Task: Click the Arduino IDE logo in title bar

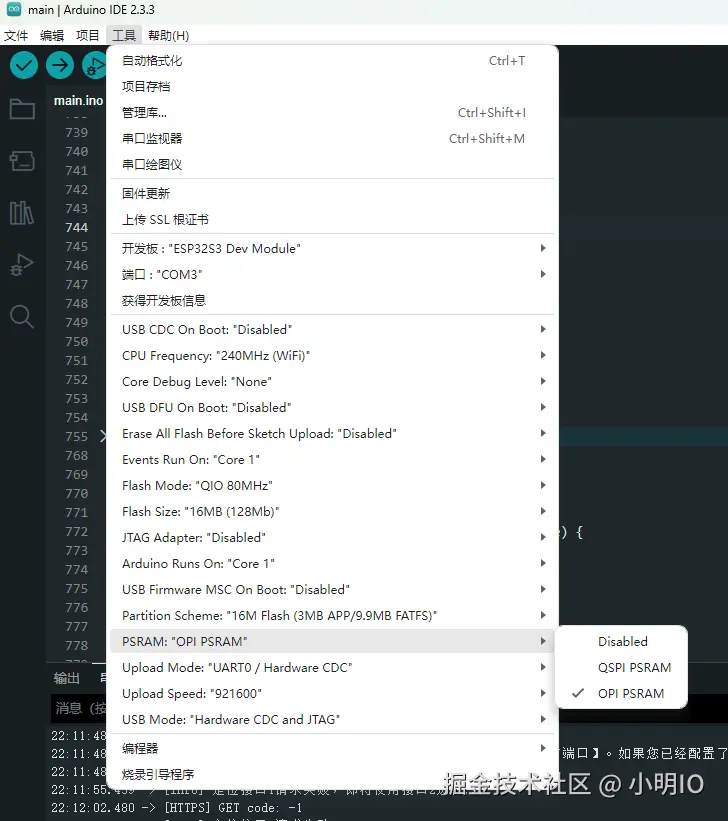Action: (x=14, y=9)
